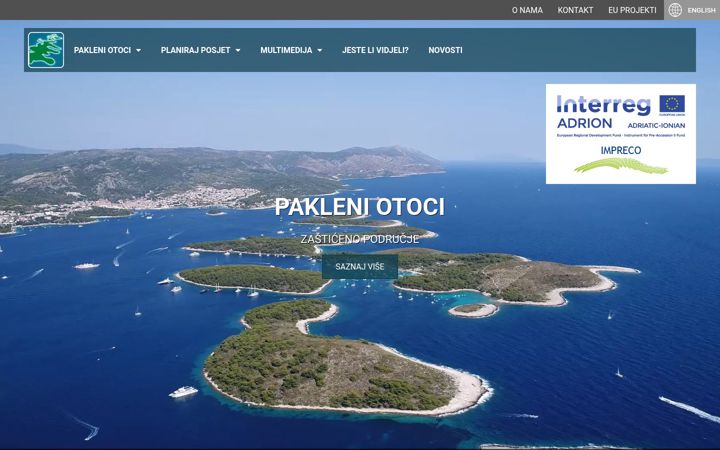The width and height of the screenshot is (720, 450).
Task: Click the IMPRECO logo in the banner
Action: [x=621, y=159]
